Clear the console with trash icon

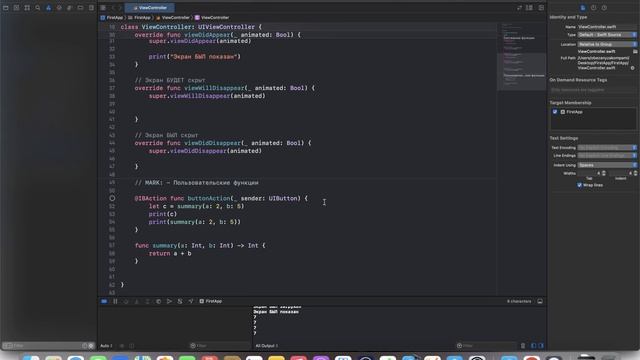click(x=523, y=346)
